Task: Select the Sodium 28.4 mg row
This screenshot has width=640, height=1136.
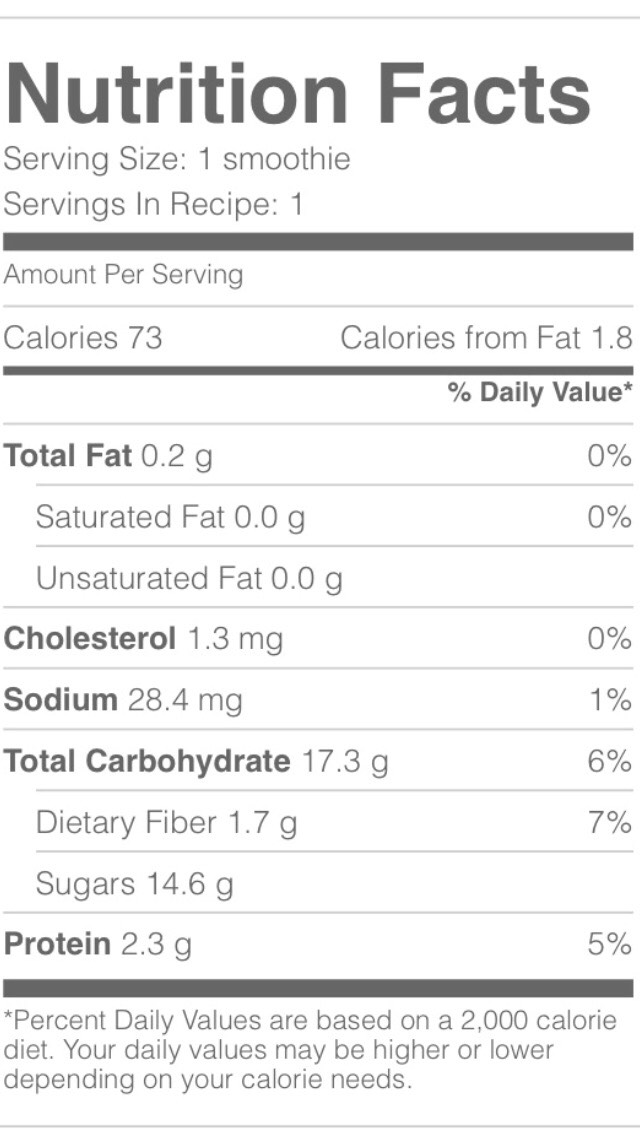Action: tap(318, 700)
